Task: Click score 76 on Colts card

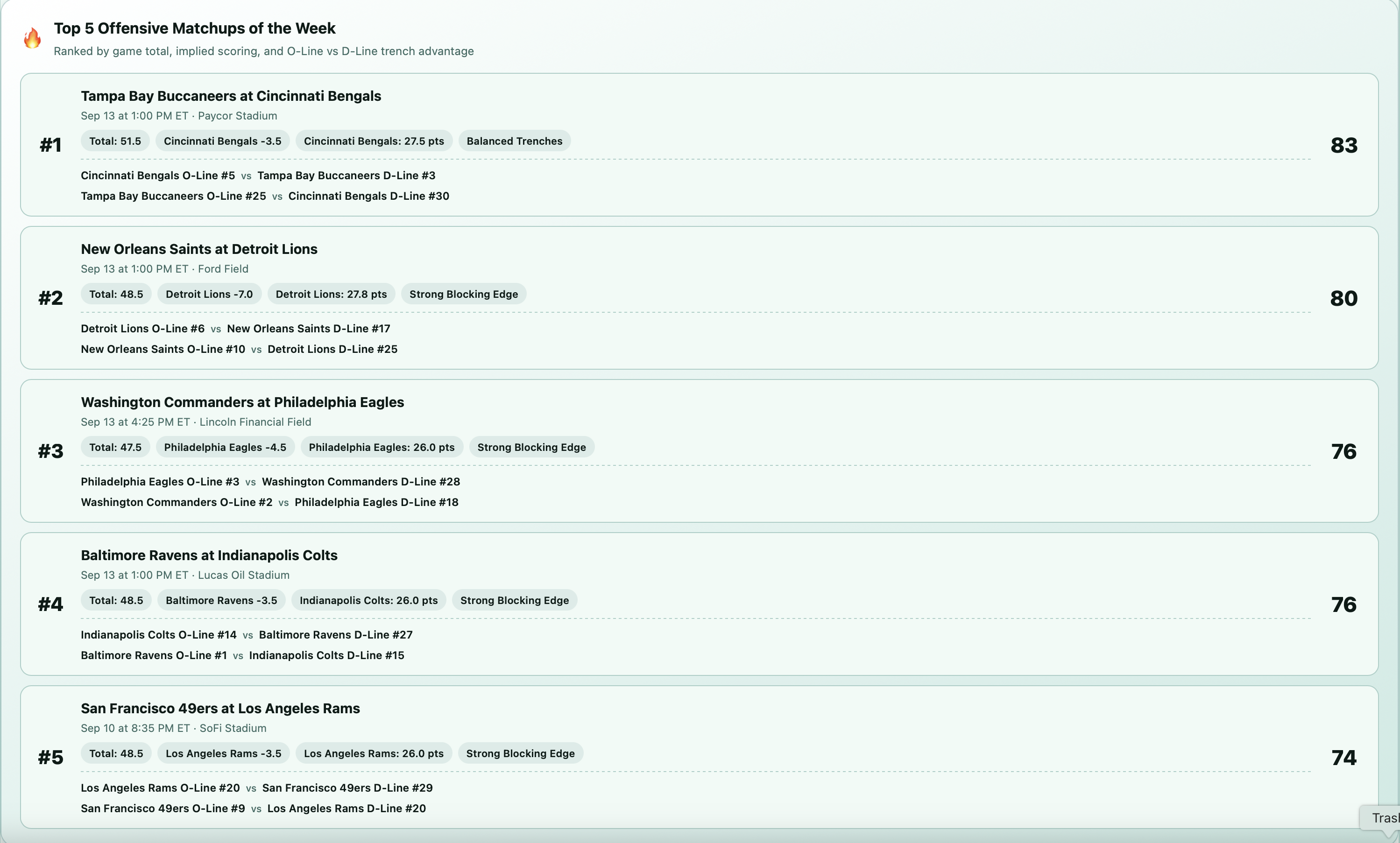Action: [x=1344, y=604]
